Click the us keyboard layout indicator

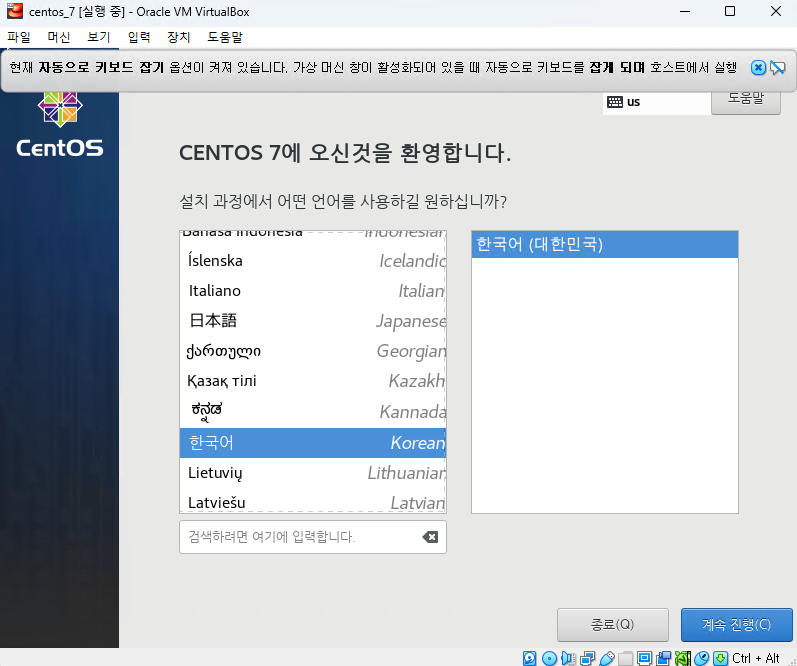633,102
